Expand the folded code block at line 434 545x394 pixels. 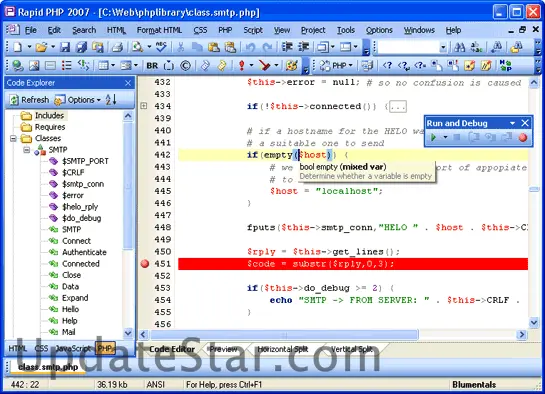pos(144,106)
